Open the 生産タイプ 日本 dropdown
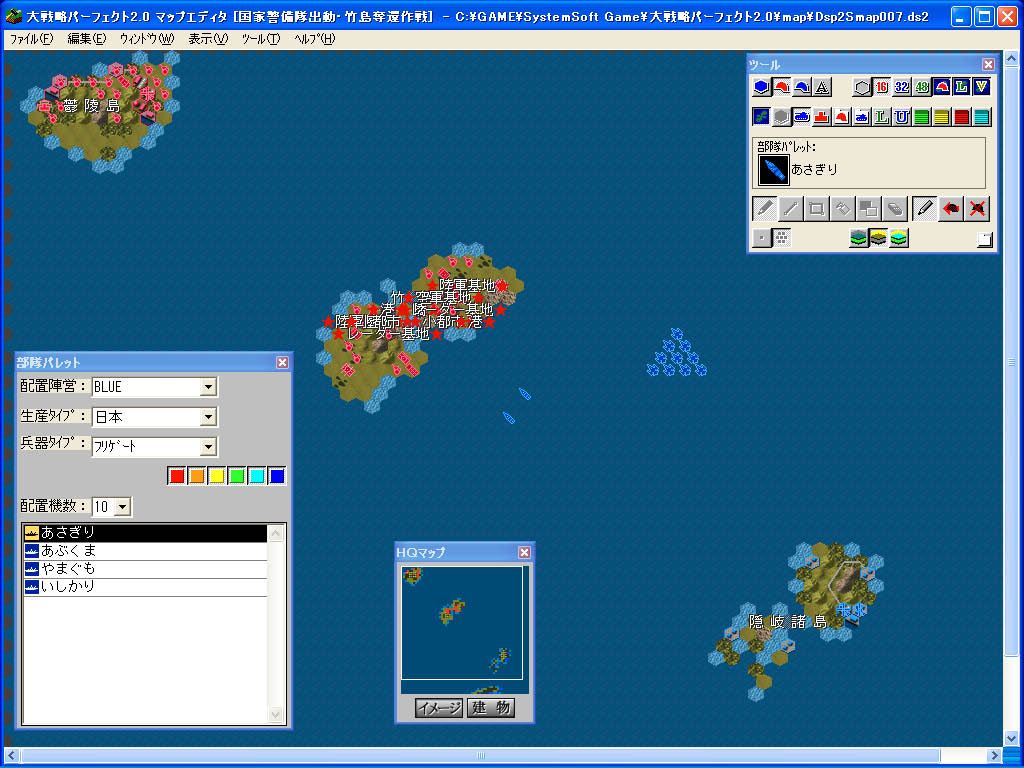Screen dimensions: 1024x768 click(x=208, y=417)
